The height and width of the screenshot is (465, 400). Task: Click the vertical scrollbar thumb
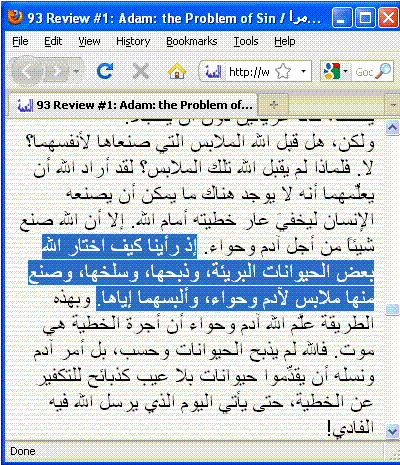tap(392, 309)
